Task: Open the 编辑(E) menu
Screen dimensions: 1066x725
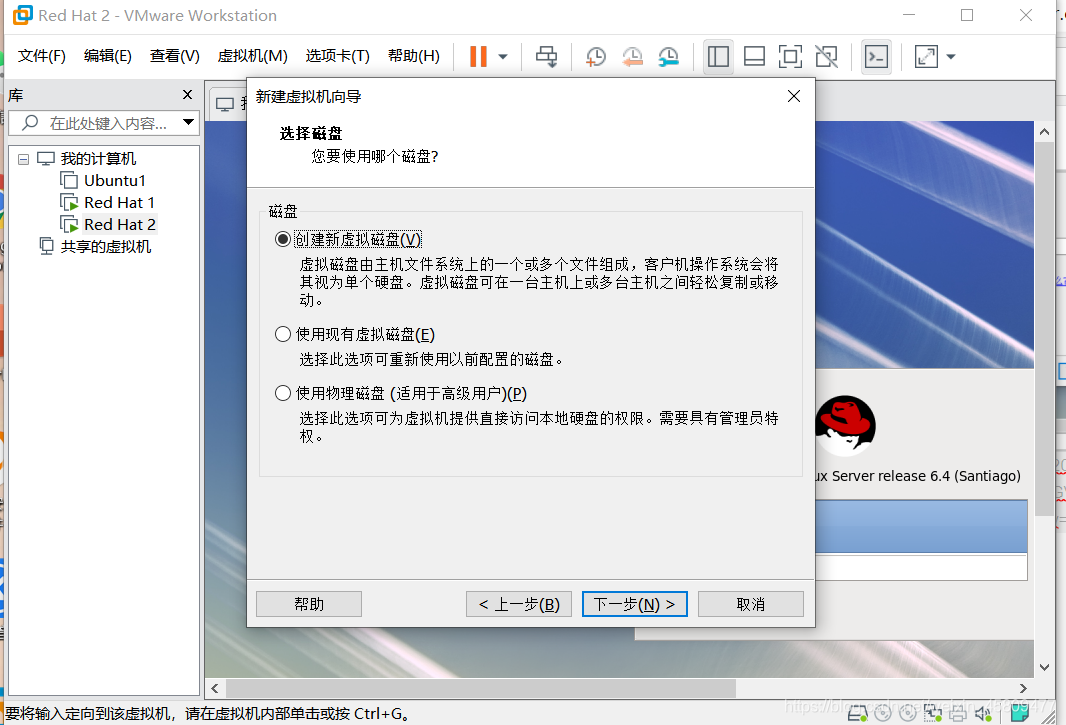Action: pyautogui.click(x=107, y=56)
